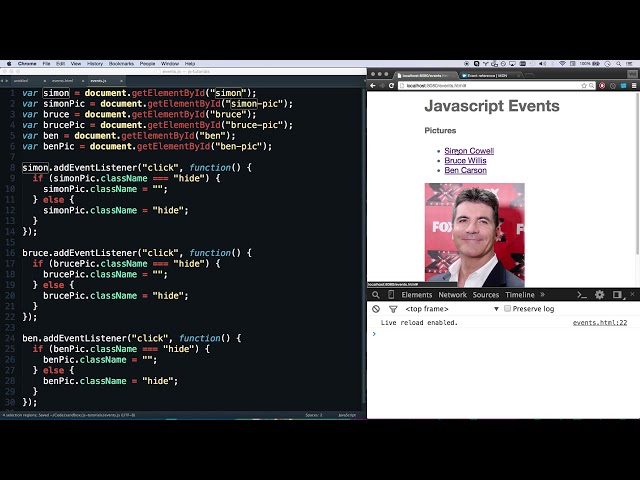Open the Elements DevTools tab
Viewport: 640px width, 480px height.
coord(416,295)
